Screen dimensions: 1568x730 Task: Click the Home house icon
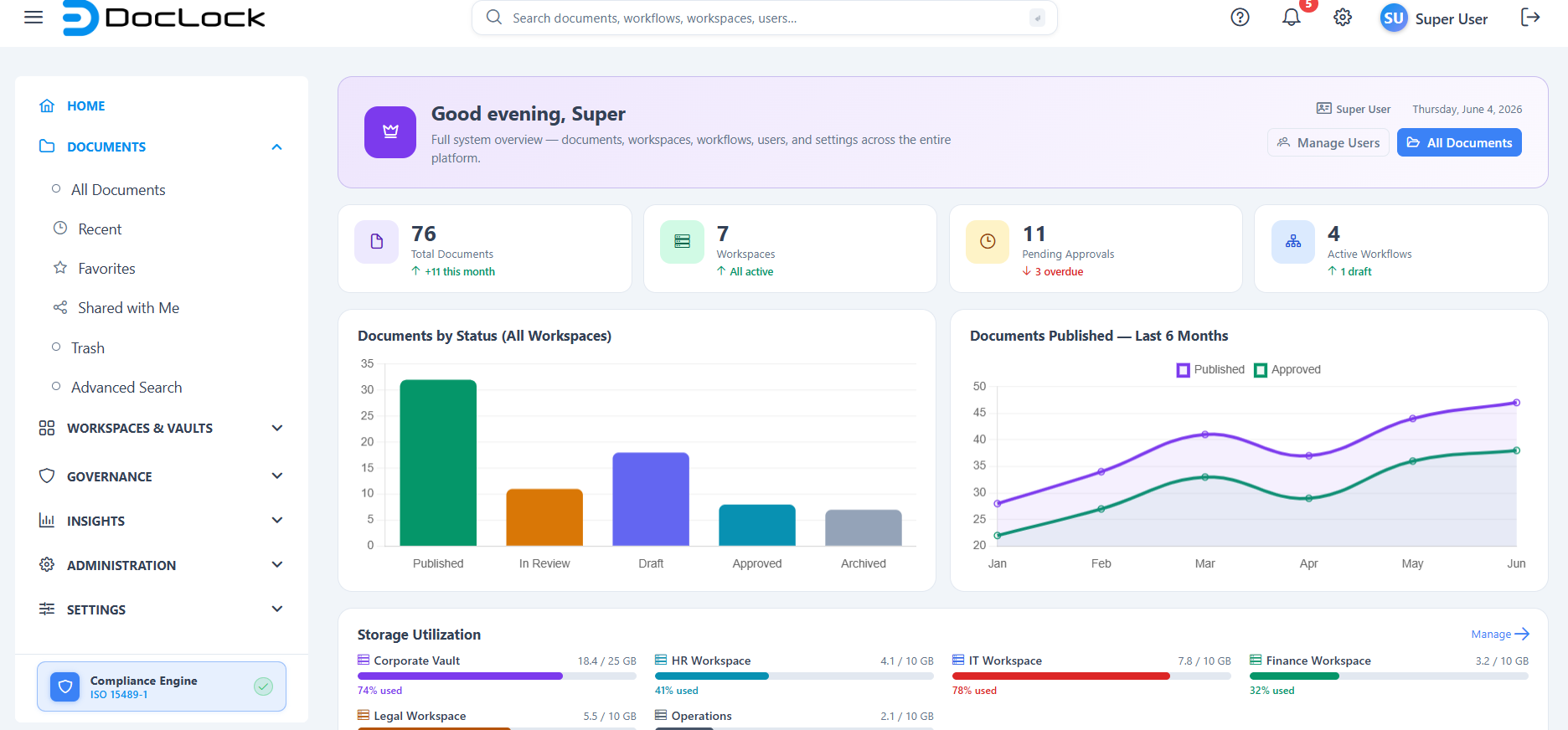coord(47,106)
